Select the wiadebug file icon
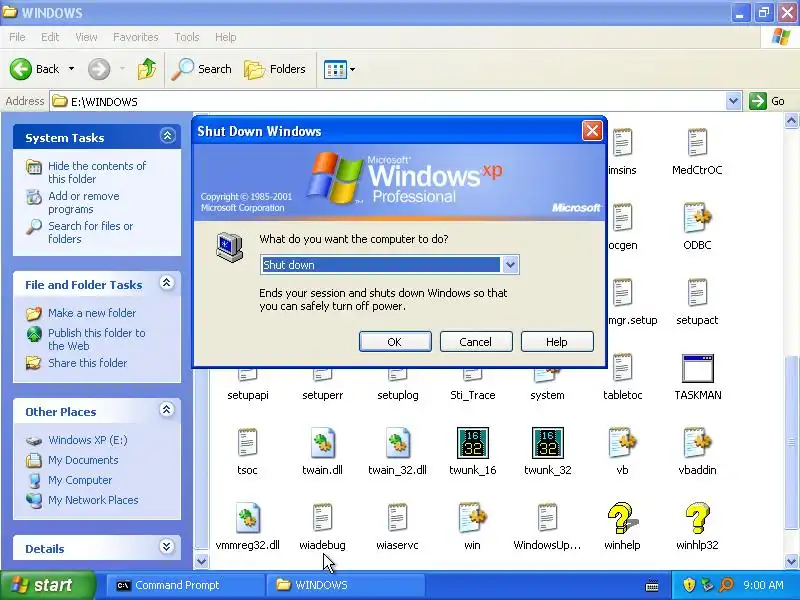Screen dimensions: 800x600 coord(322,517)
